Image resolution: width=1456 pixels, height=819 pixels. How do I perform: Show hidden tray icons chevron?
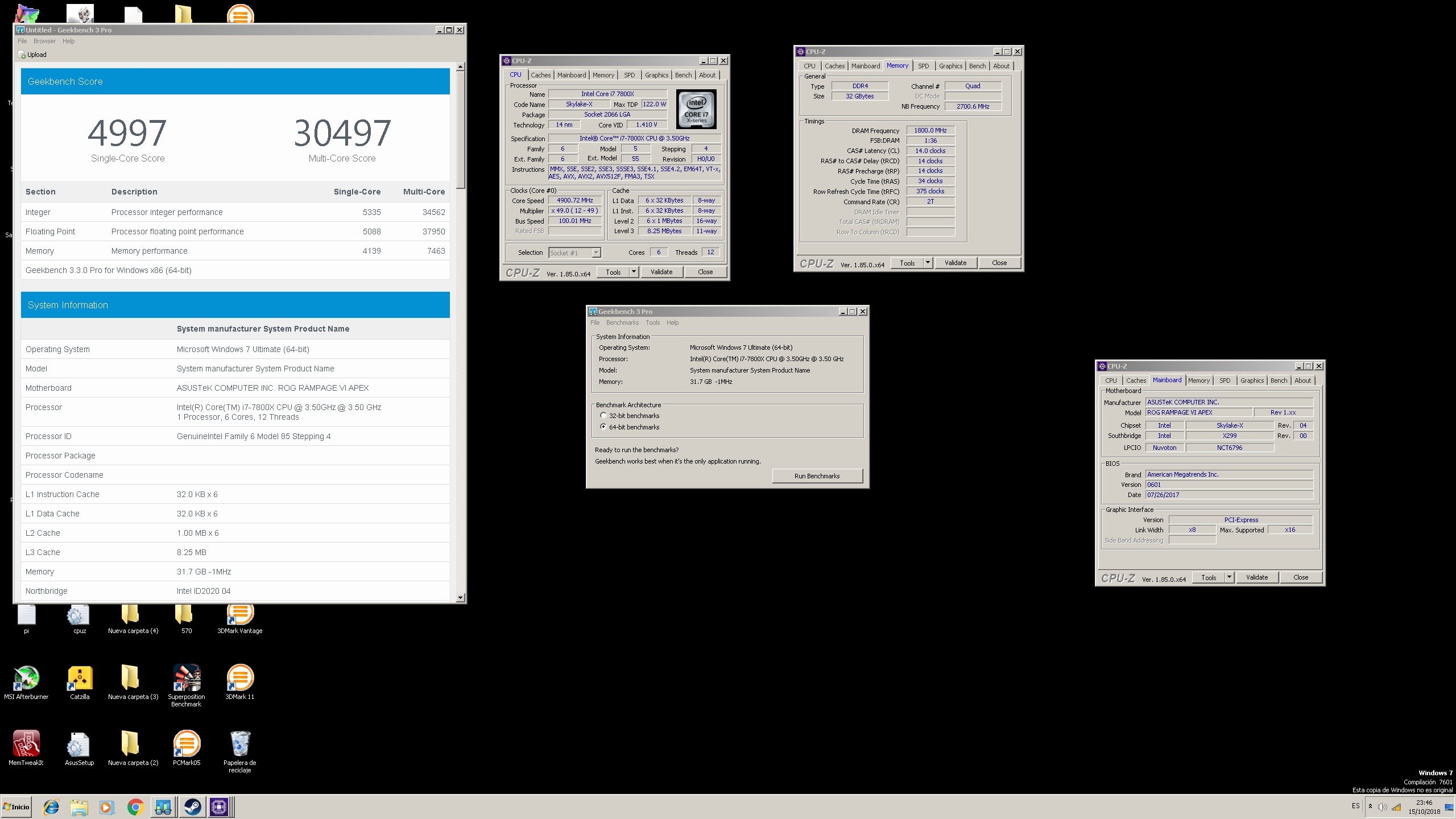(x=1370, y=807)
